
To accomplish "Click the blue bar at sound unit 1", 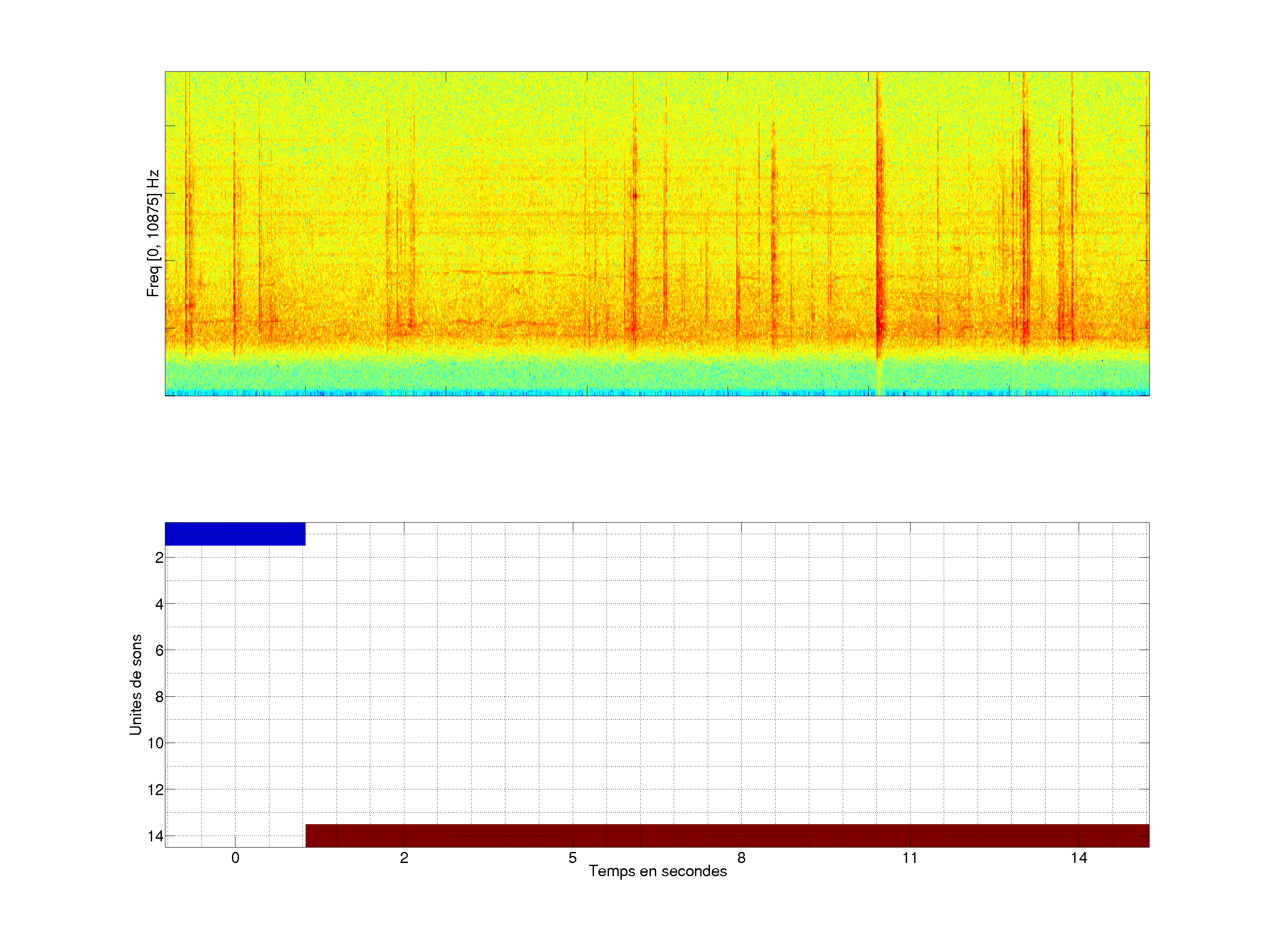I will click(235, 534).
